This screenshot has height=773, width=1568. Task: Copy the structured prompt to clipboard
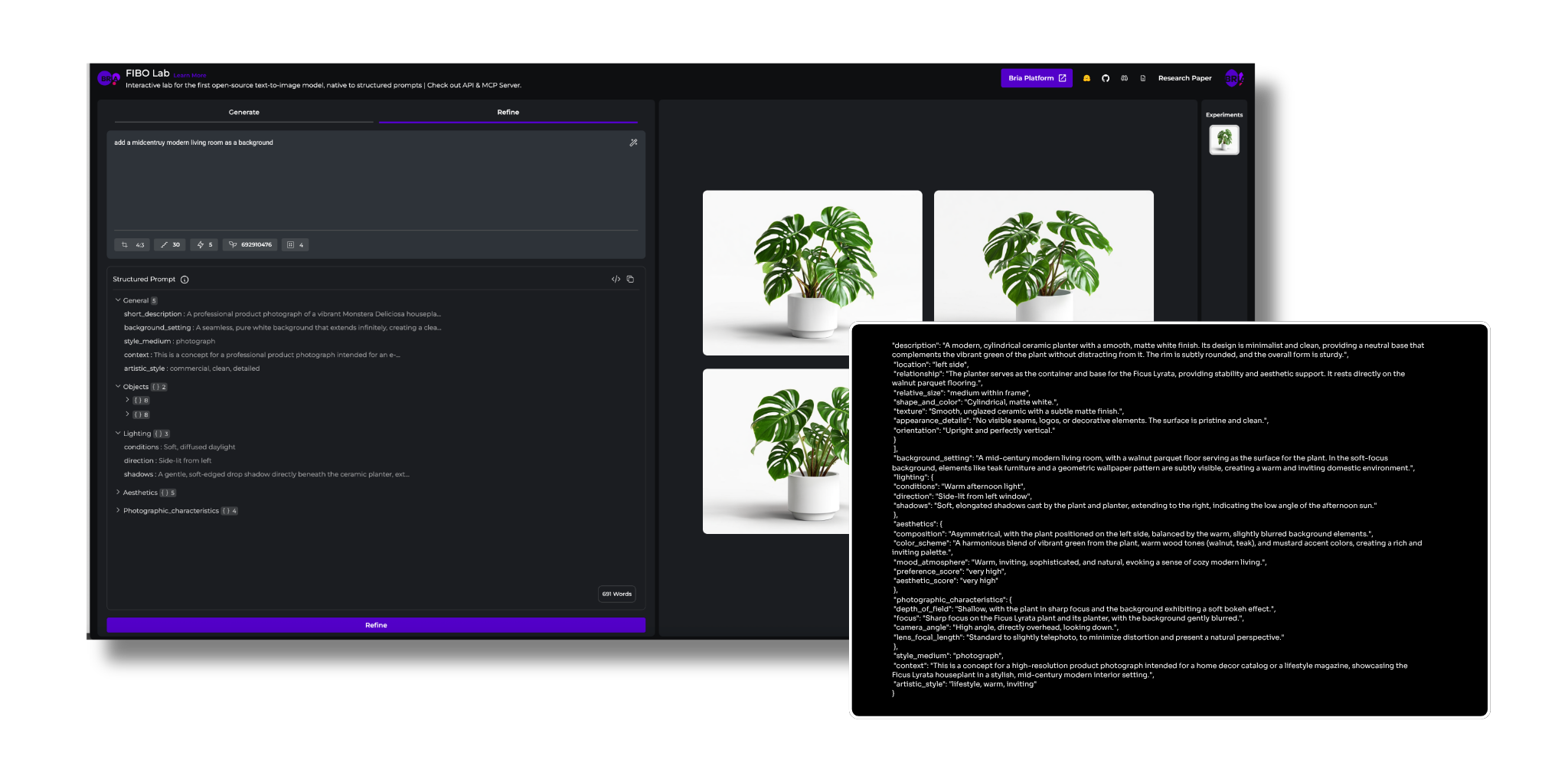click(x=630, y=280)
